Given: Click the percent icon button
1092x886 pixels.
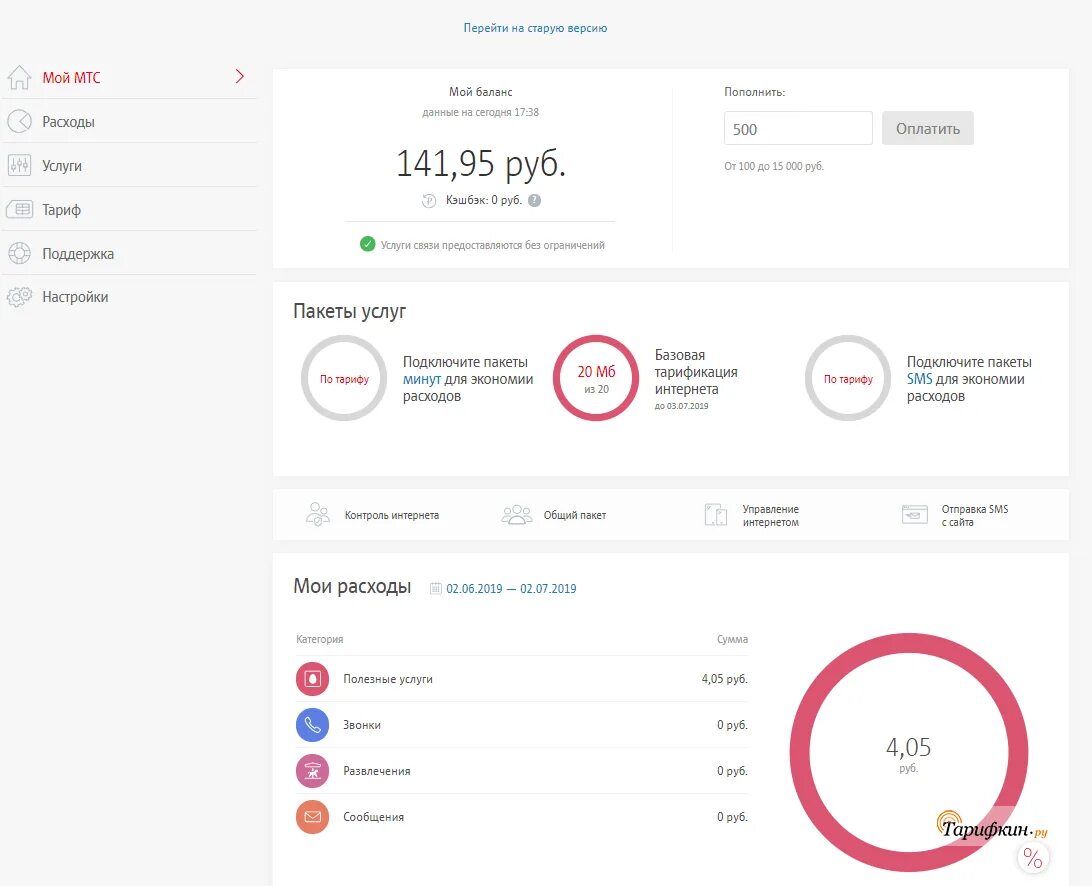Looking at the screenshot, I should 1033,858.
